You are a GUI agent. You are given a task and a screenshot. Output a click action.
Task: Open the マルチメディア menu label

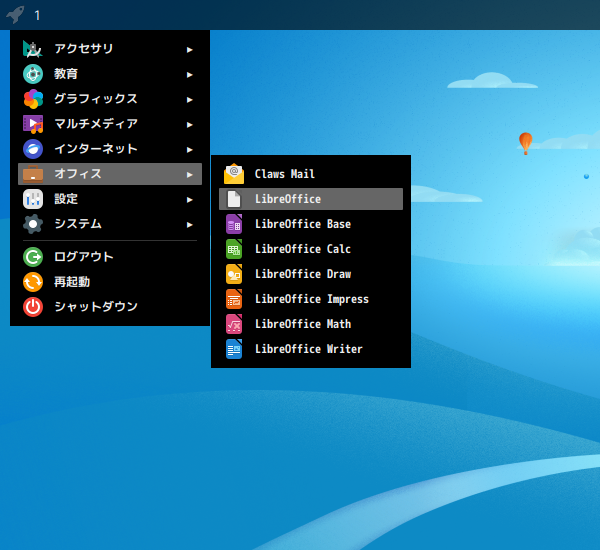(x=96, y=124)
